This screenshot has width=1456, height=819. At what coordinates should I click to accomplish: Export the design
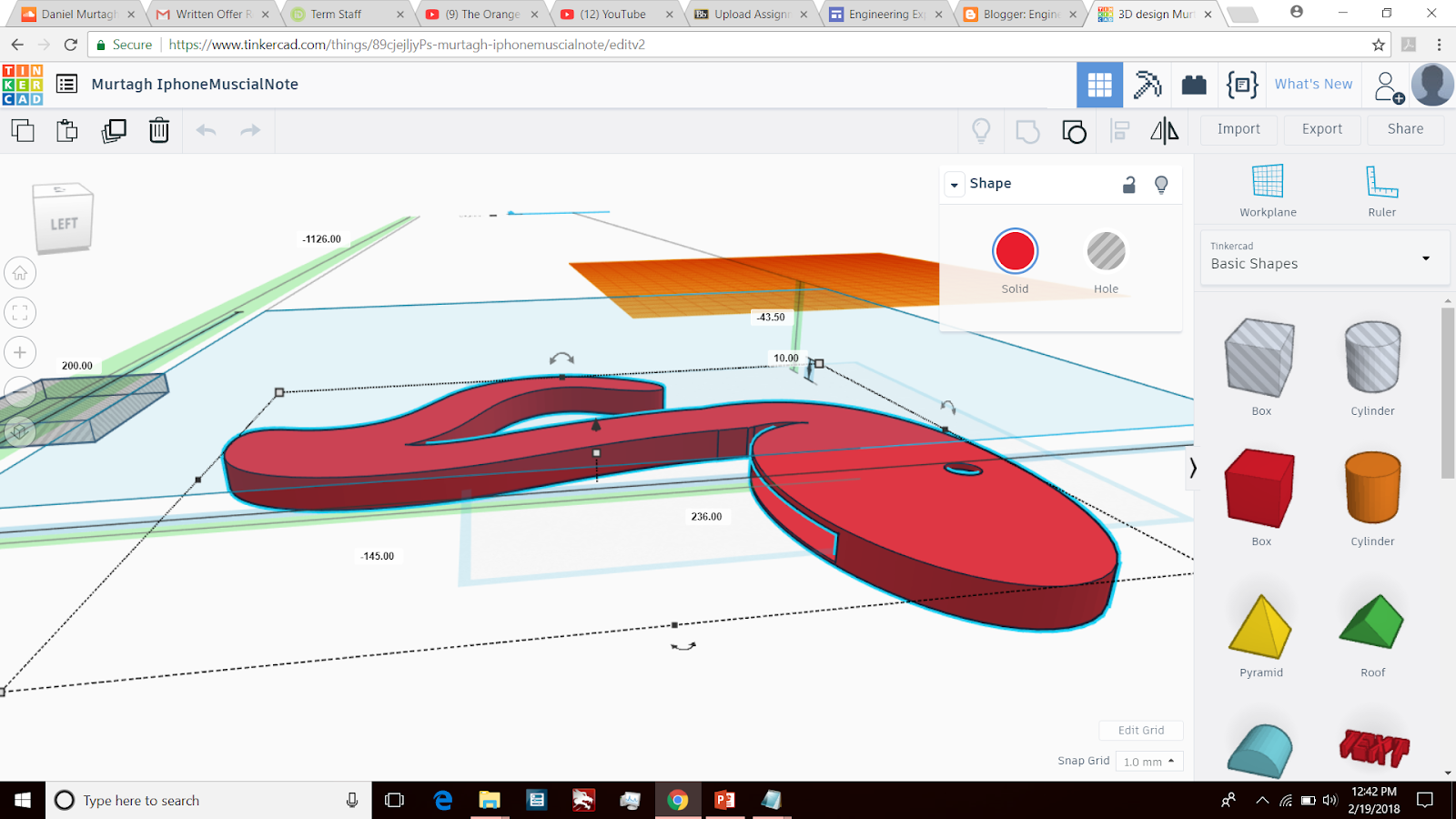1321,129
